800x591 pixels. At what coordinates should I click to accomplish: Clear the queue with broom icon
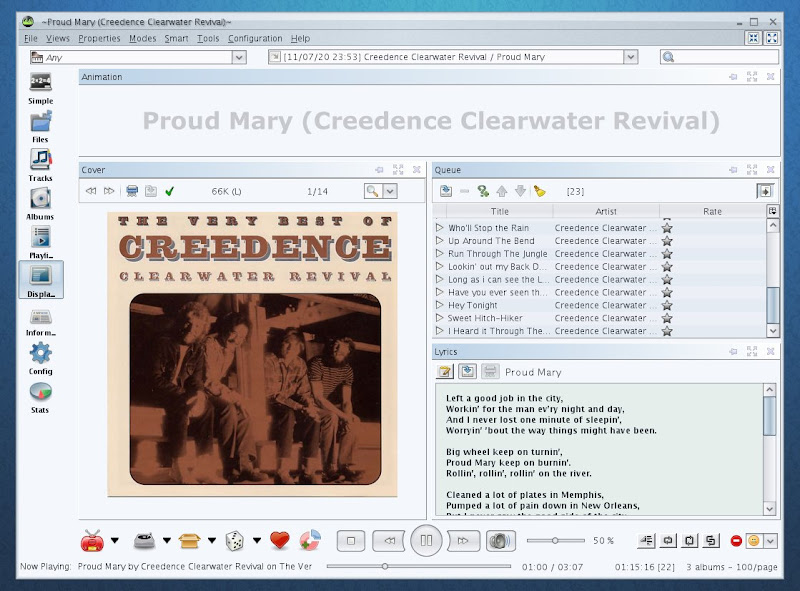pyautogui.click(x=539, y=191)
